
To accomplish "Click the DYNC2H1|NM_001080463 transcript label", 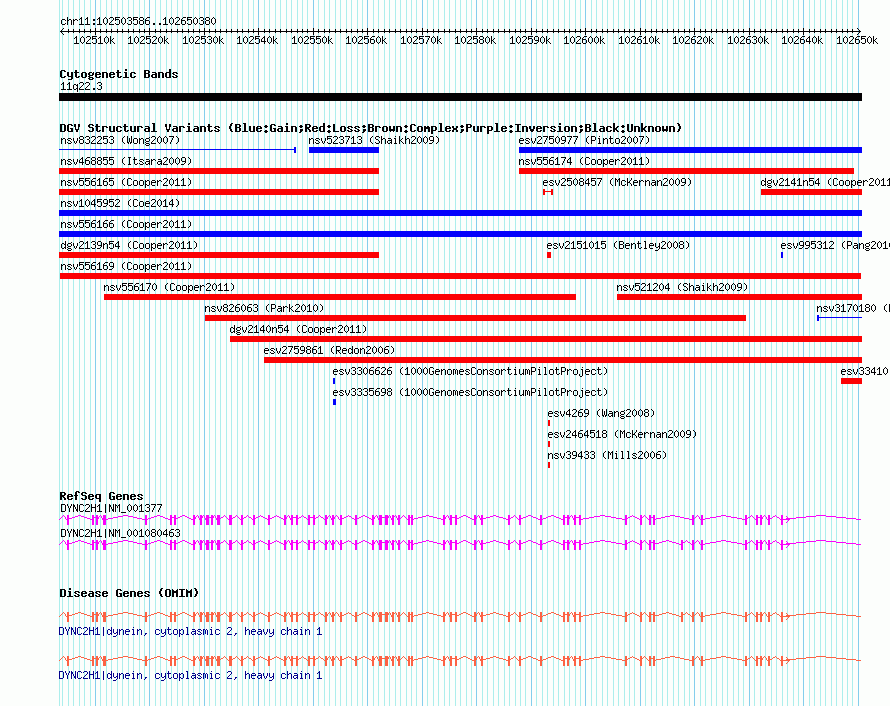I will tap(120, 533).
